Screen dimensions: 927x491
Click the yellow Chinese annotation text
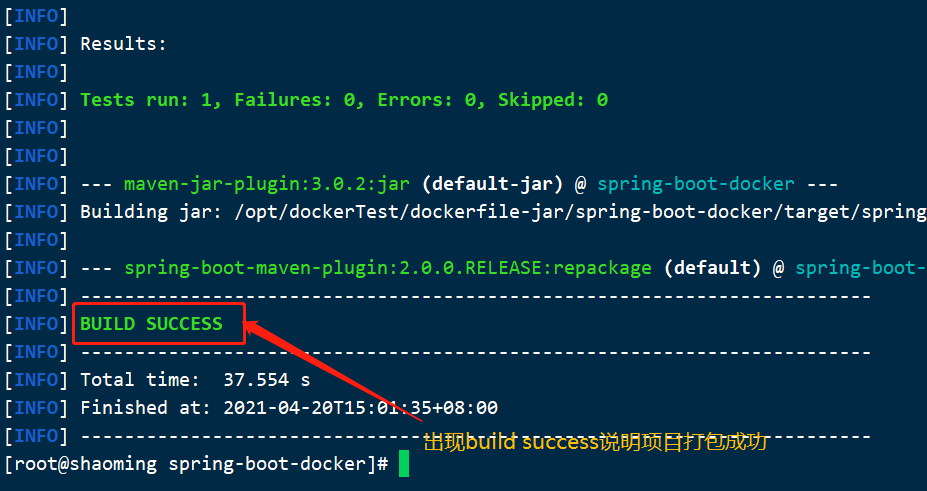(x=595, y=441)
